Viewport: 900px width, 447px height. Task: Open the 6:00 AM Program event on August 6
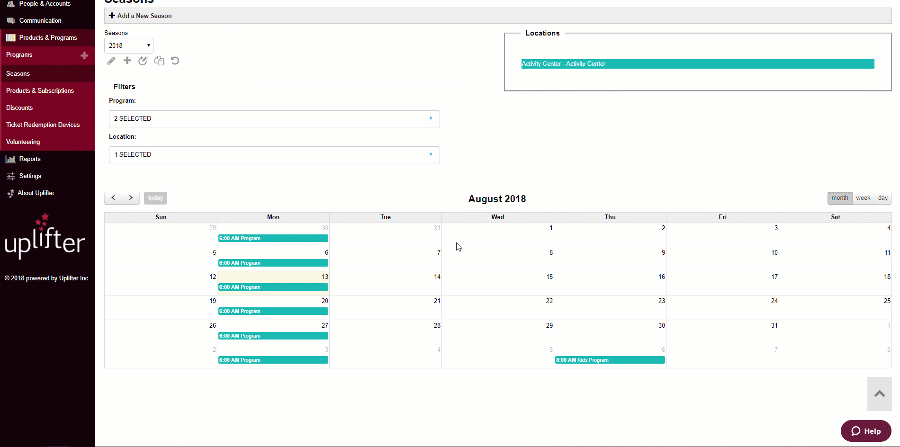tap(273, 263)
